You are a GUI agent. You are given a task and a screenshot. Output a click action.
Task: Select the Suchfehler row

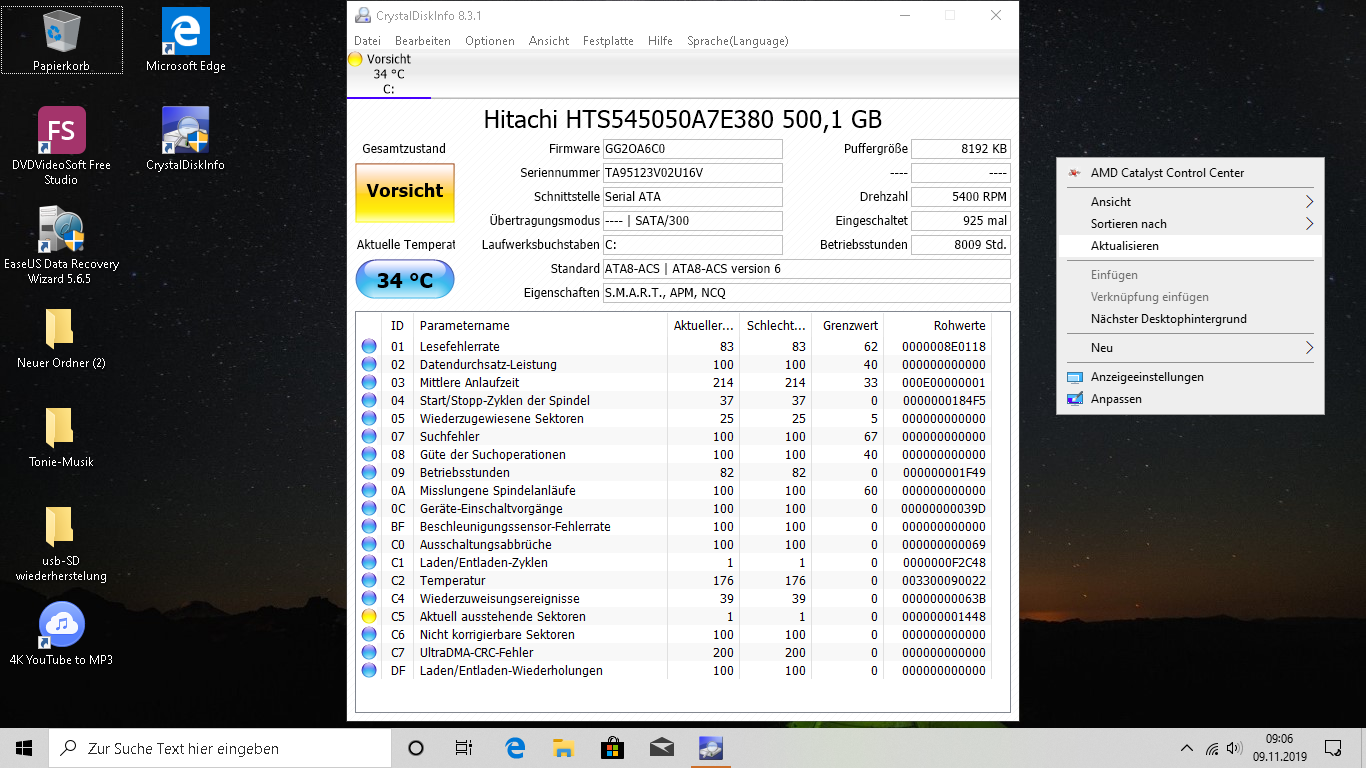coord(675,437)
